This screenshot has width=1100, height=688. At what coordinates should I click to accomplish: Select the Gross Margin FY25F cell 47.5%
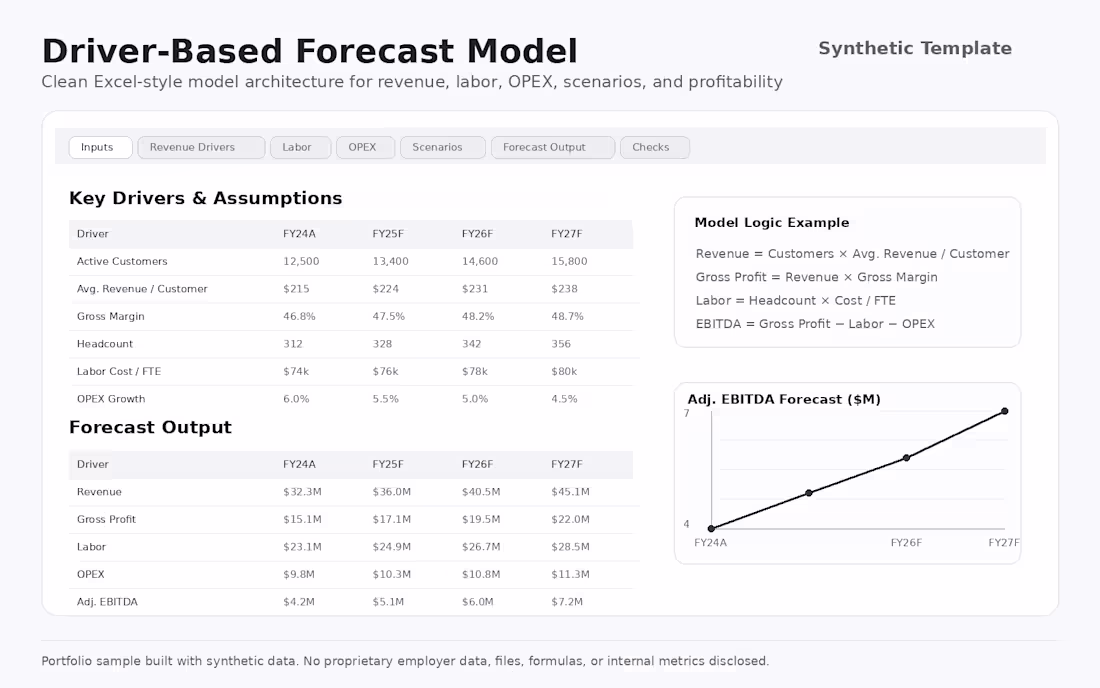389,316
